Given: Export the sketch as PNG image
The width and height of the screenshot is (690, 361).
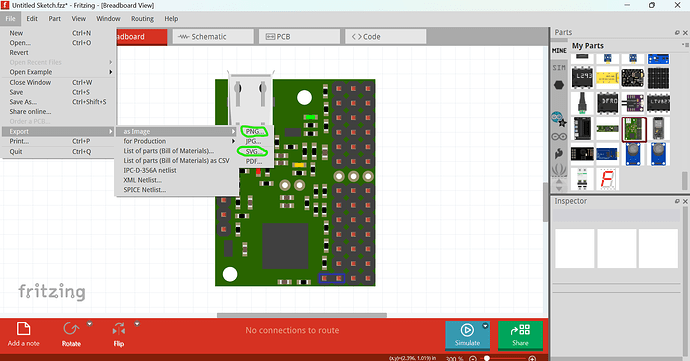Looking at the screenshot, I should click(254, 131).
